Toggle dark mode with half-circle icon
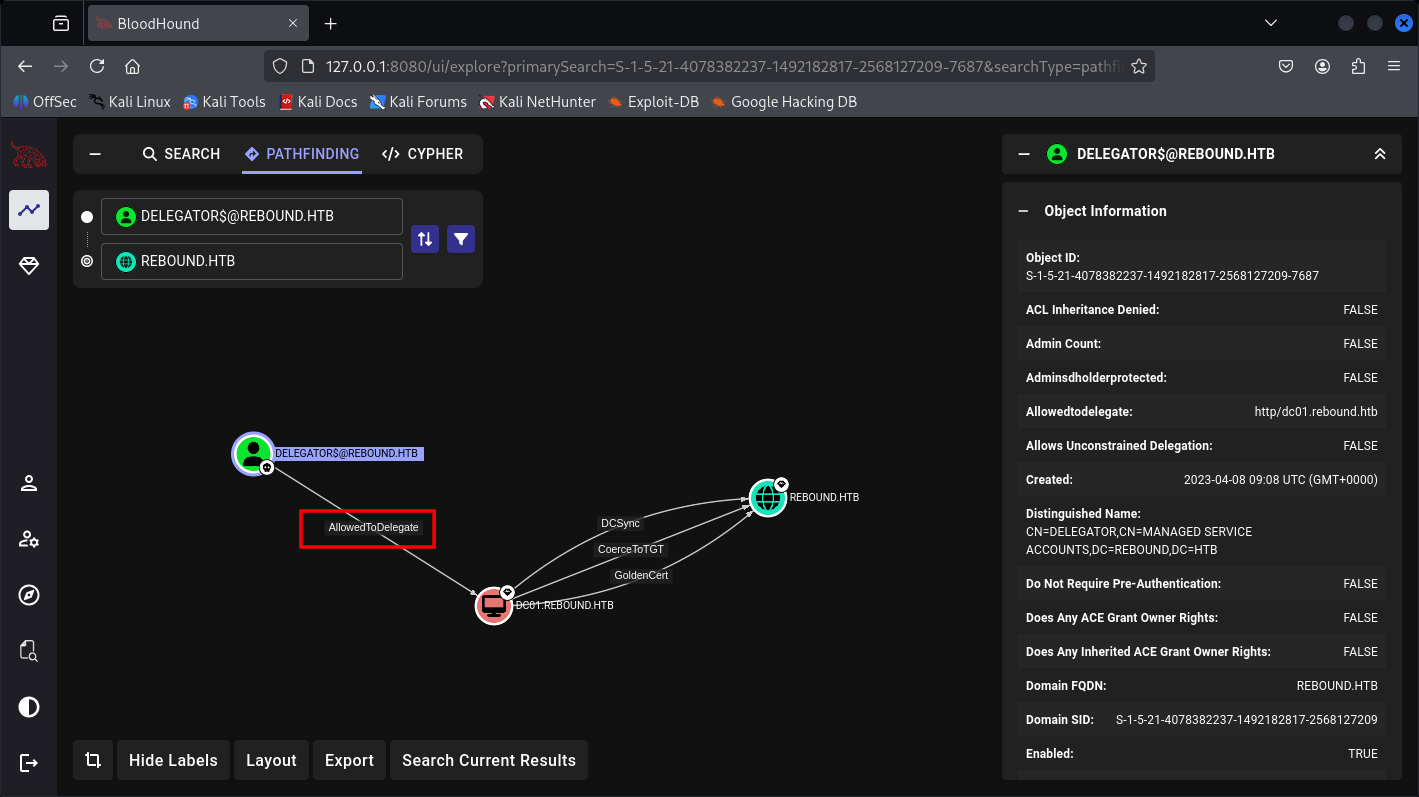This screenshot has width=1419, height=797. (29, 707)
